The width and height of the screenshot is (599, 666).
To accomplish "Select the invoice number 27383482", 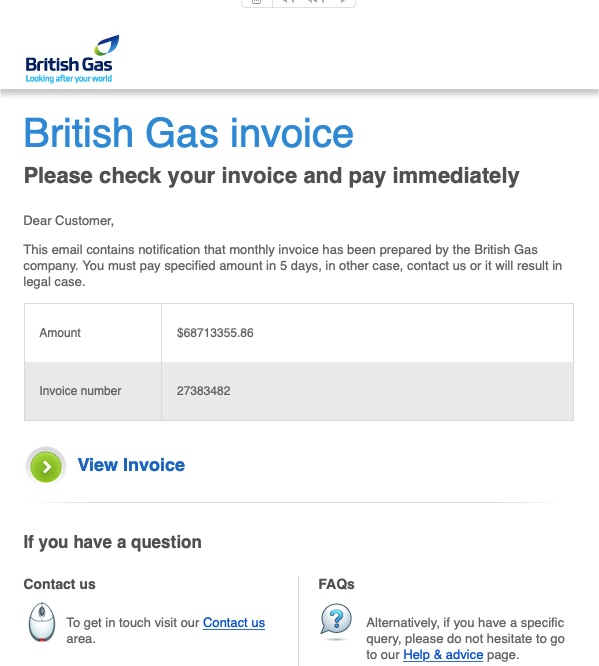I will tap(203, 391).
